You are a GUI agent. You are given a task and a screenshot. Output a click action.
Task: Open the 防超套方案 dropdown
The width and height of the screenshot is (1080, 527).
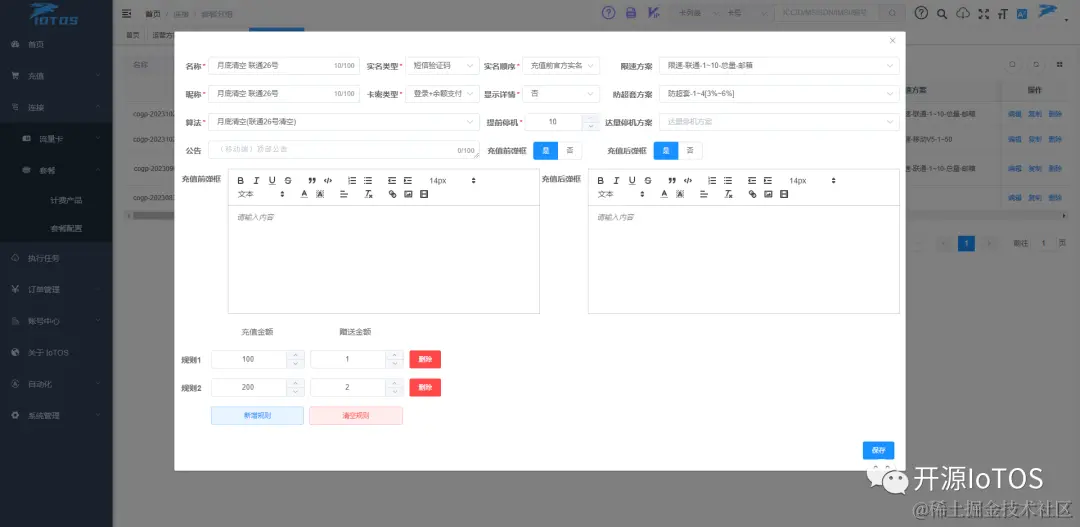pos(779,94)
